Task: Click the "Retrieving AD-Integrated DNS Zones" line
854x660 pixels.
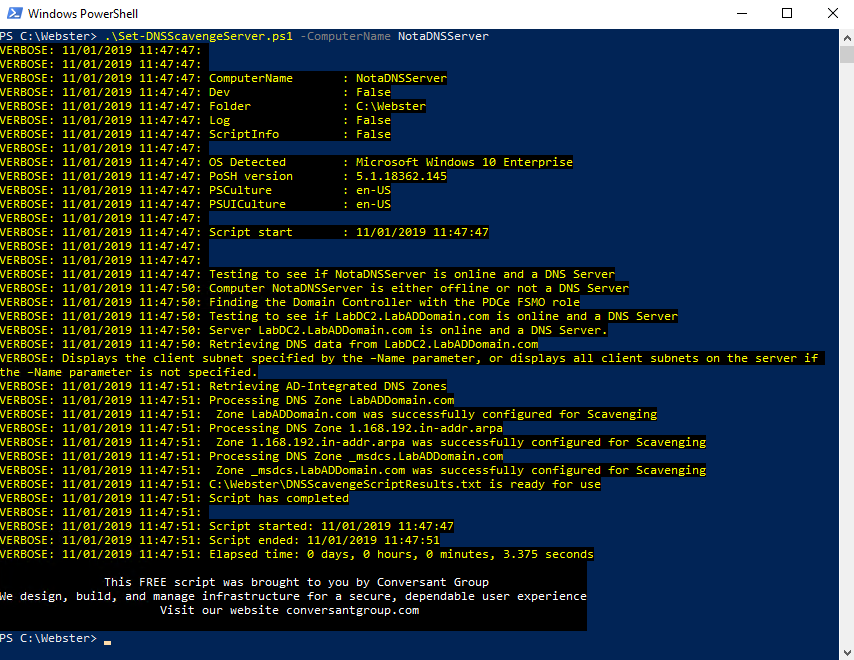Action: click(327, 386)
